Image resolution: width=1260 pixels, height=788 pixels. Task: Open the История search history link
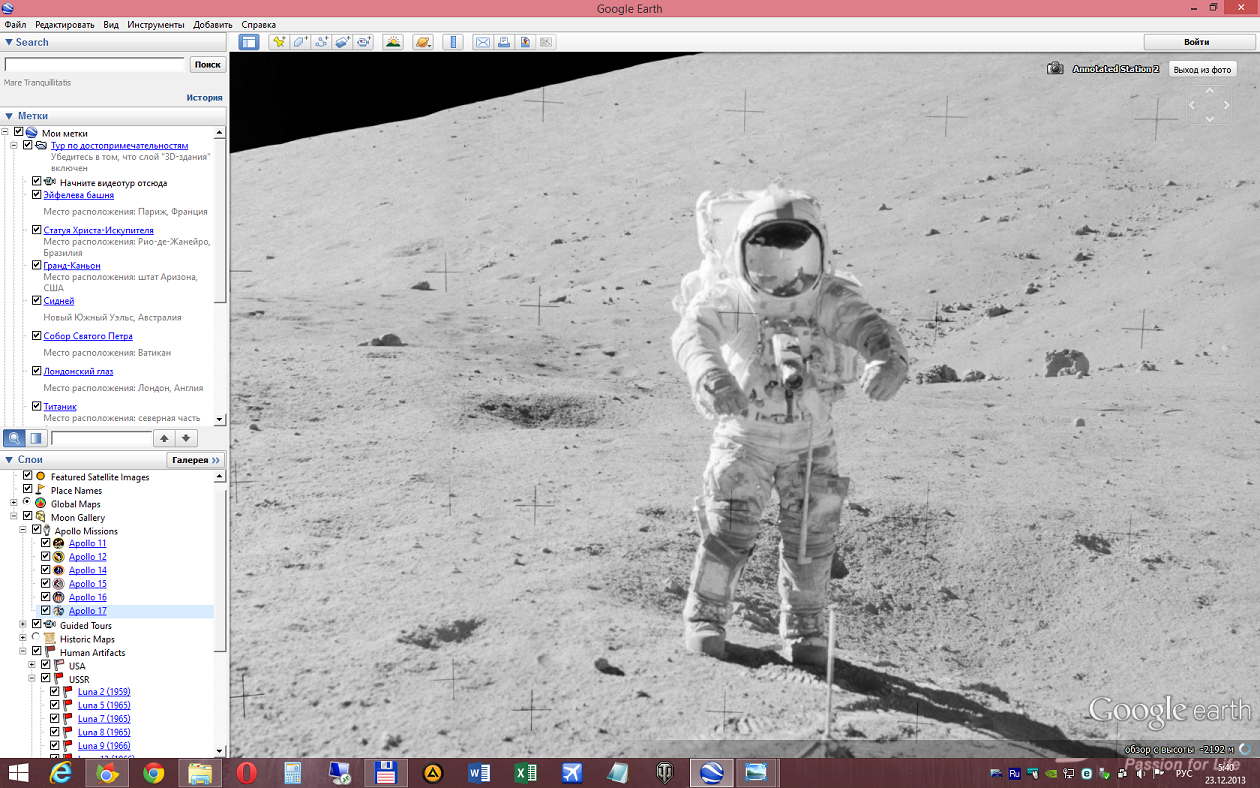click(x=204, y=98)
